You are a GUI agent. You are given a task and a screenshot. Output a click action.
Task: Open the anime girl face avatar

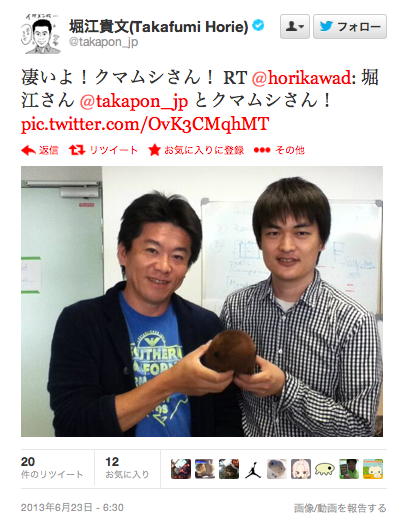click(x=301, y=469)
